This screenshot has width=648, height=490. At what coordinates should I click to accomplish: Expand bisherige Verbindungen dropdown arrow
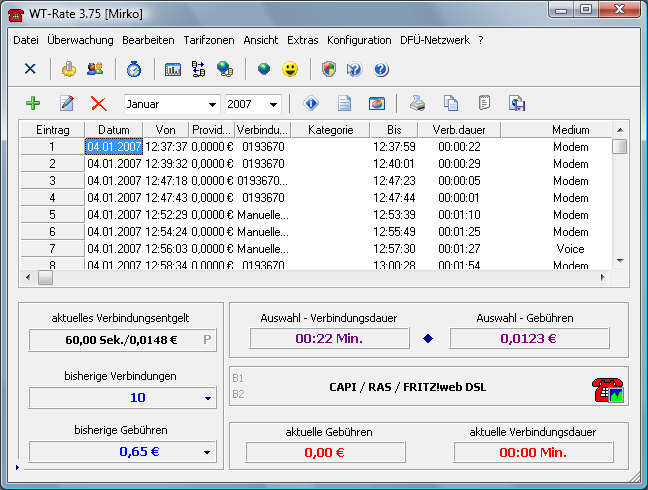pos(208,398)
